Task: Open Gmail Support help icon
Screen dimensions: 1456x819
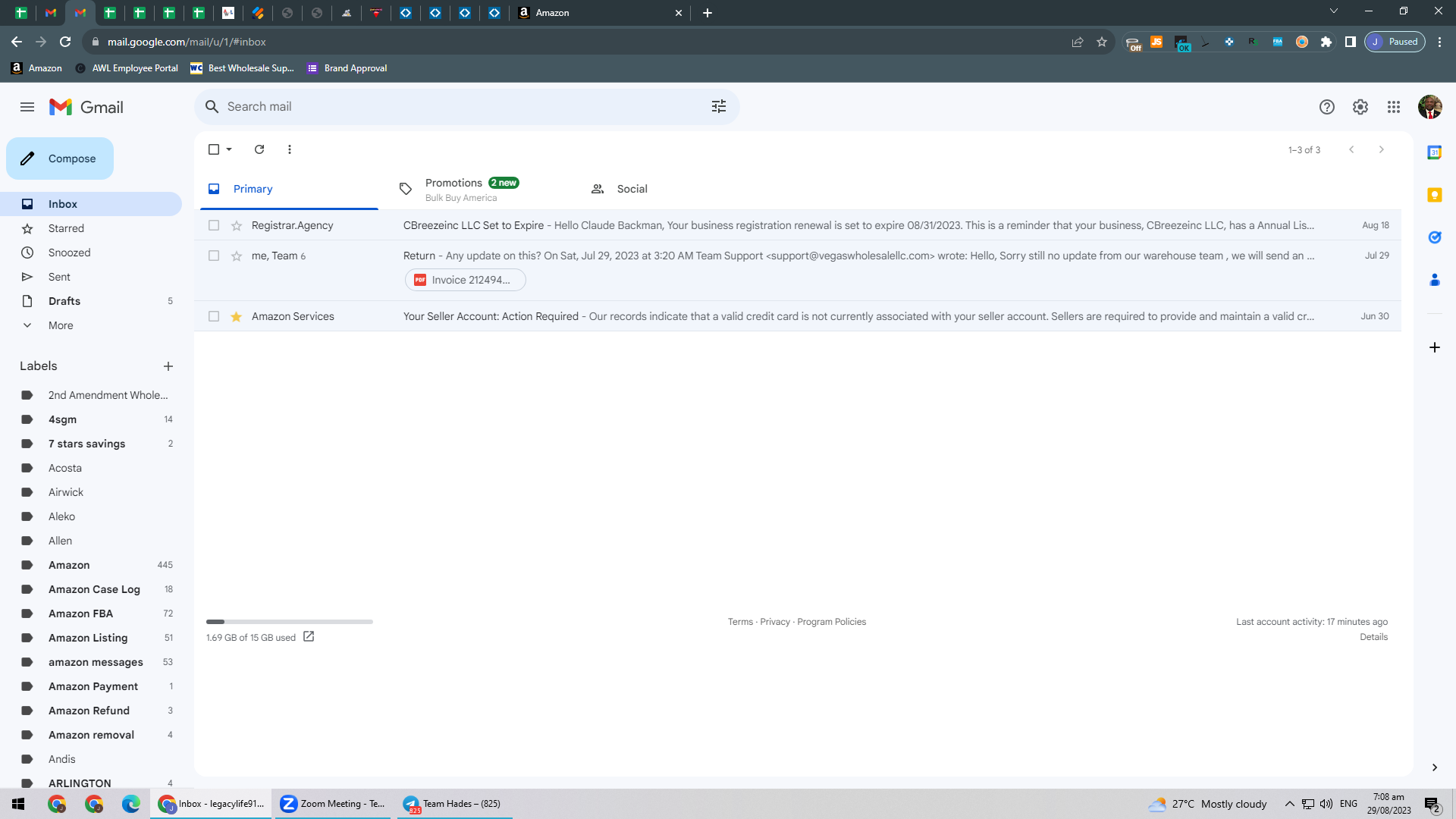Action: tap(1326, 107)
